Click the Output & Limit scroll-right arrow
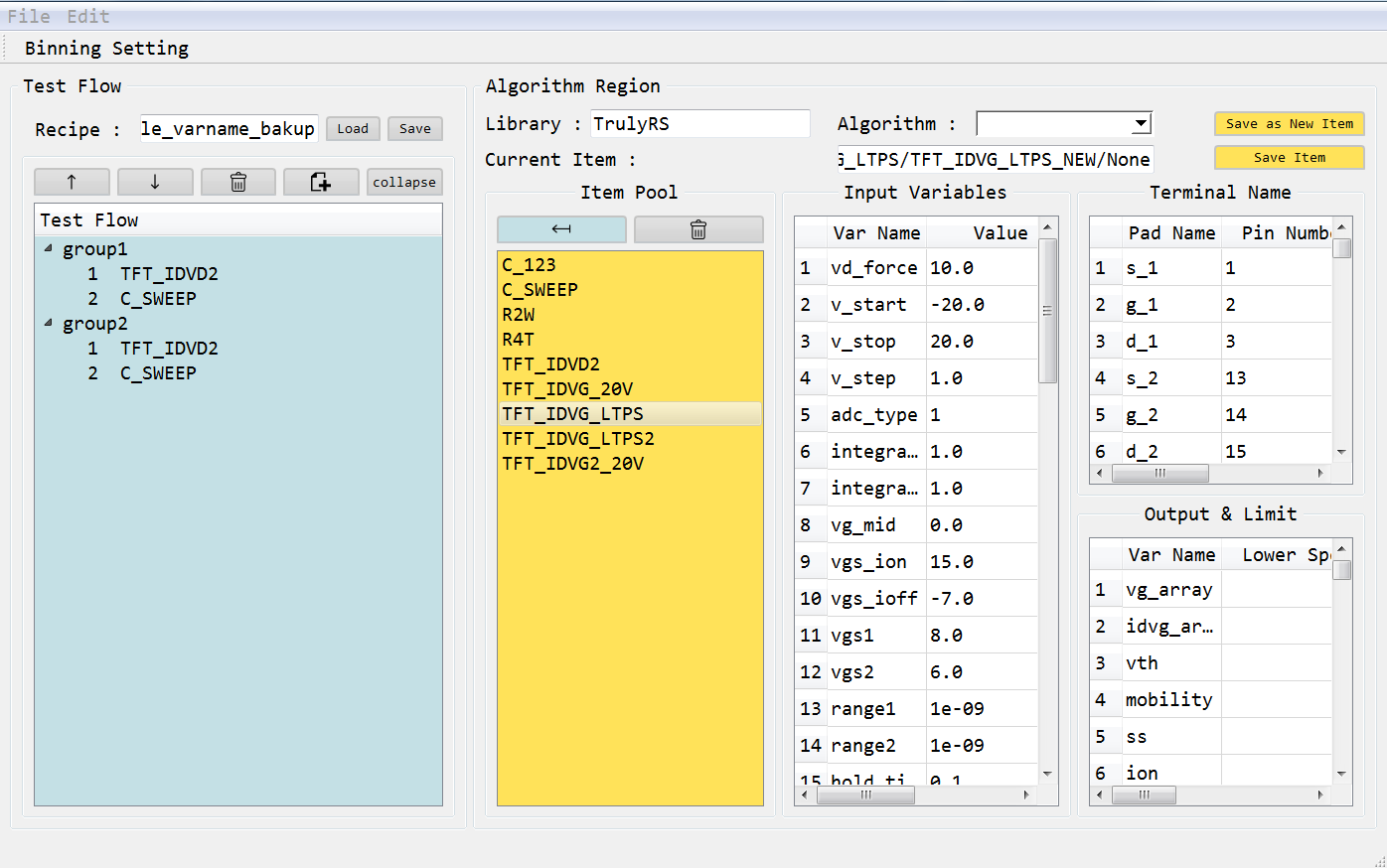Screen dimensions: 1387x868 pos(1320,795)
